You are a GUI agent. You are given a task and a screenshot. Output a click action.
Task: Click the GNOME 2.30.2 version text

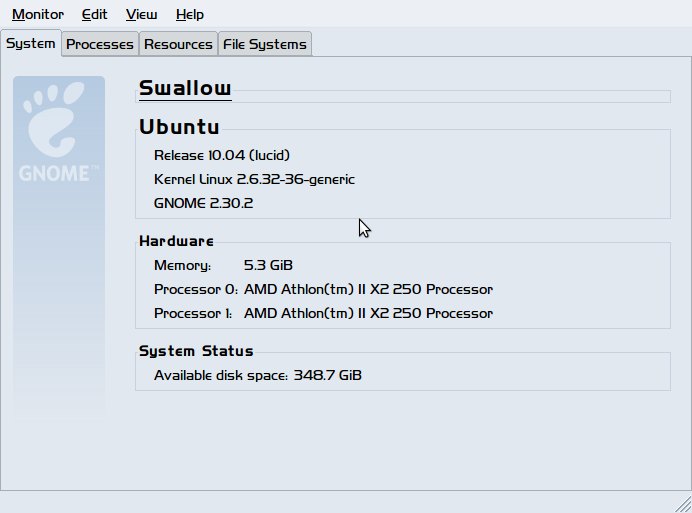[203, 203]
